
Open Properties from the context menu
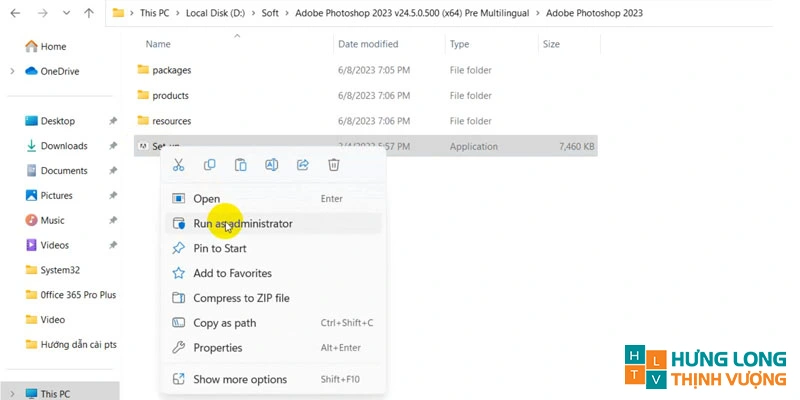coord(273,347)
